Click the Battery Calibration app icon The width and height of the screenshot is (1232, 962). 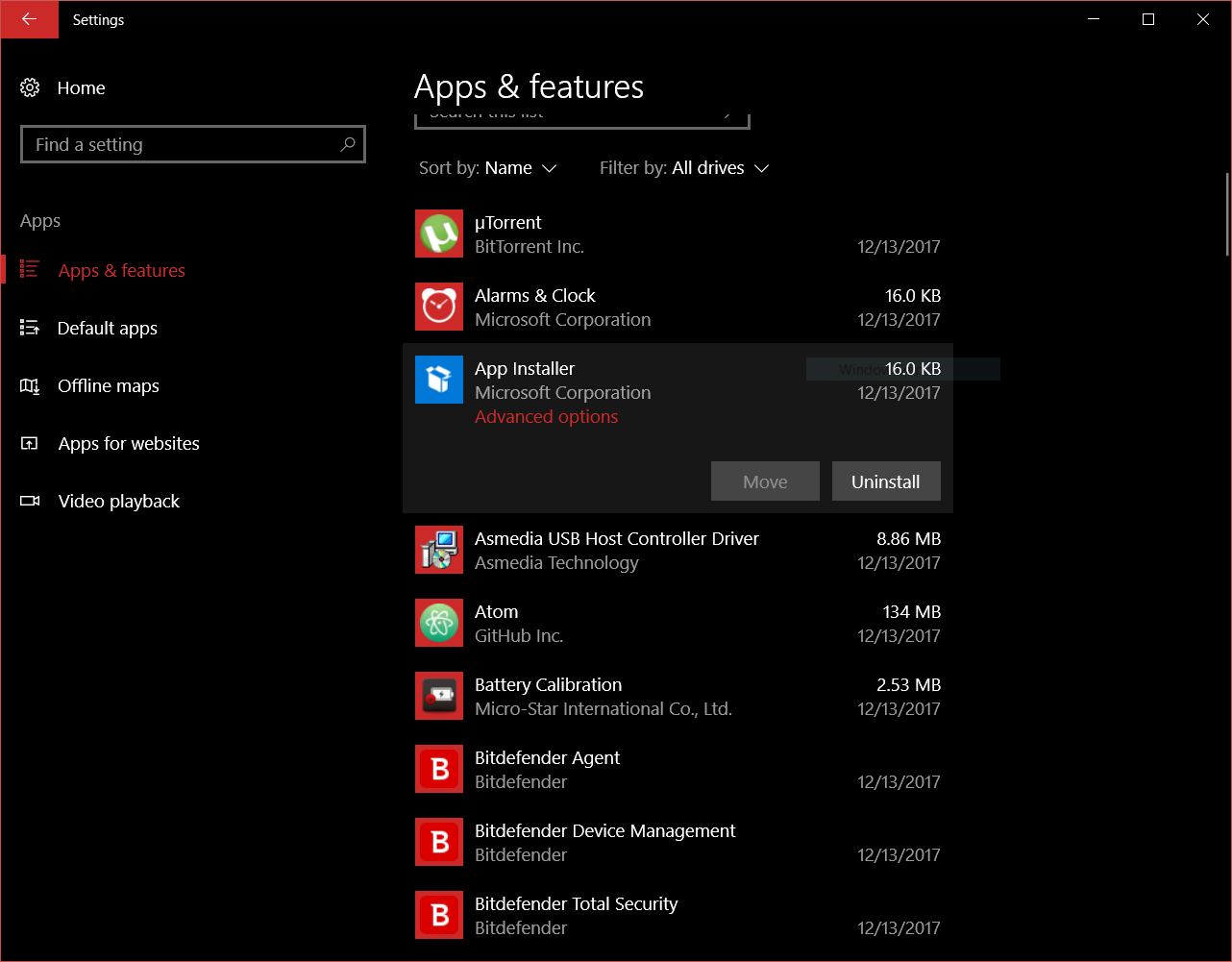pyautogui.click(x=439, y=696)
